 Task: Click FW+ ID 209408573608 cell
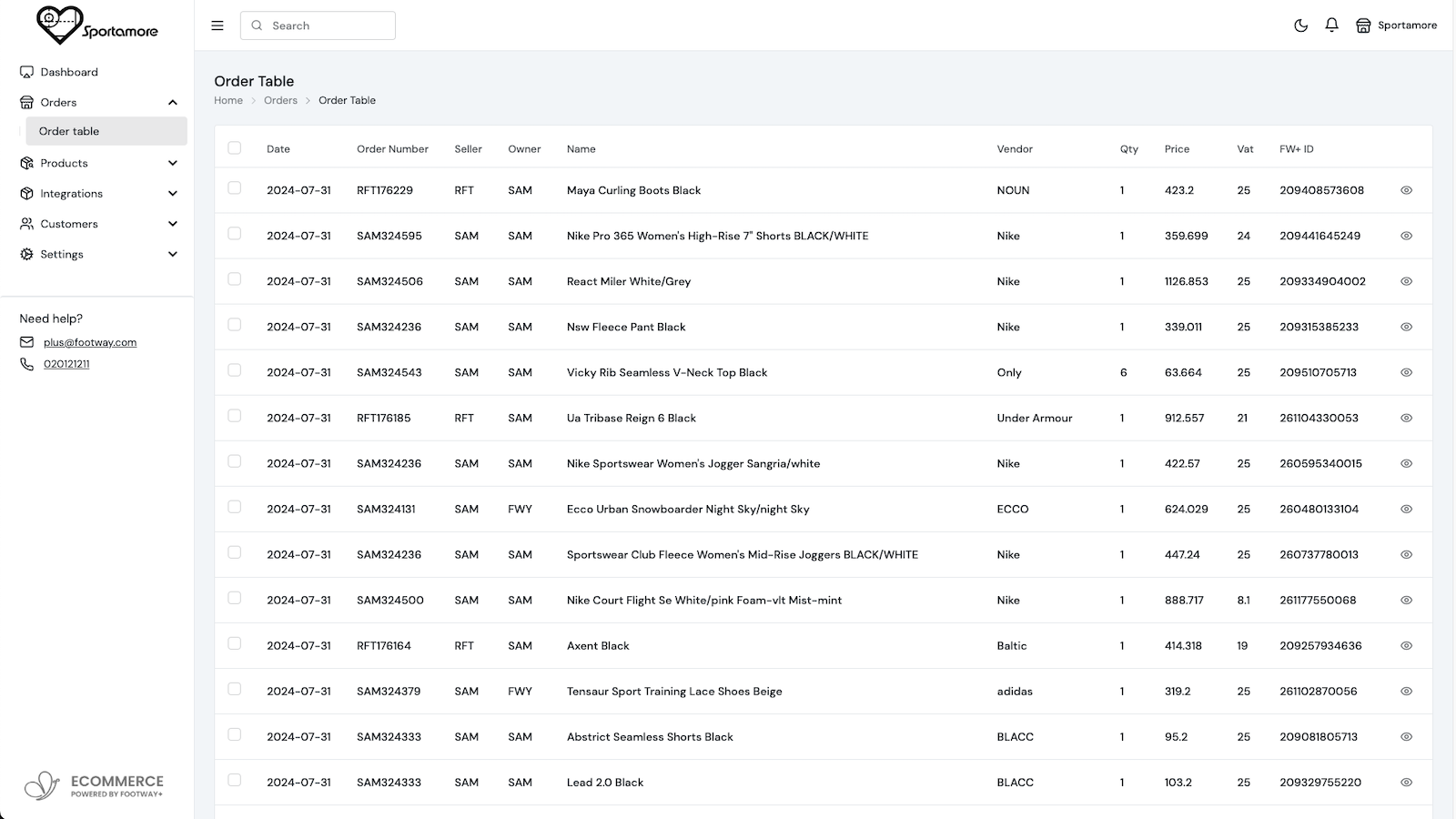1321,190
